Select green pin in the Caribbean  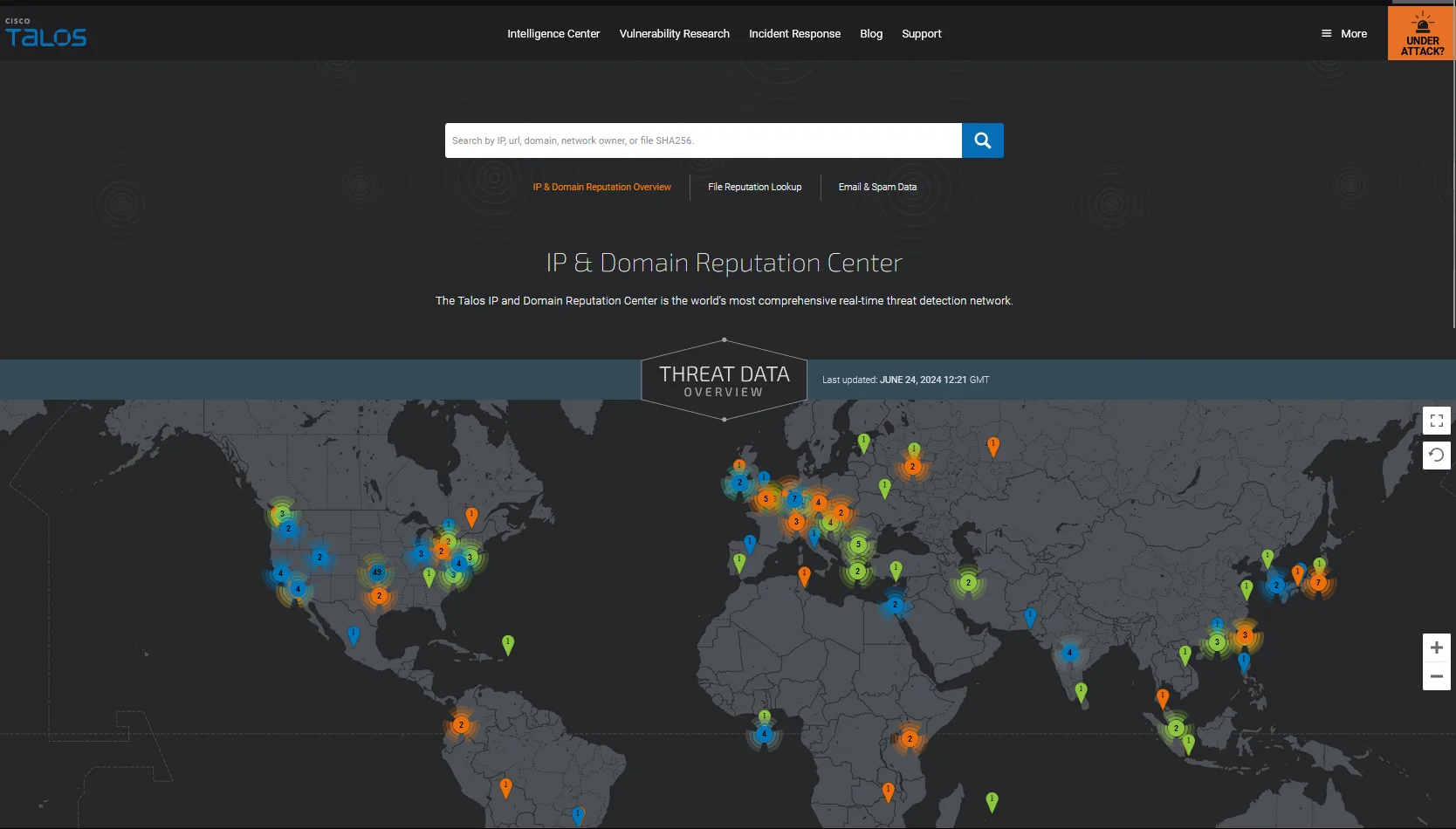508,645
